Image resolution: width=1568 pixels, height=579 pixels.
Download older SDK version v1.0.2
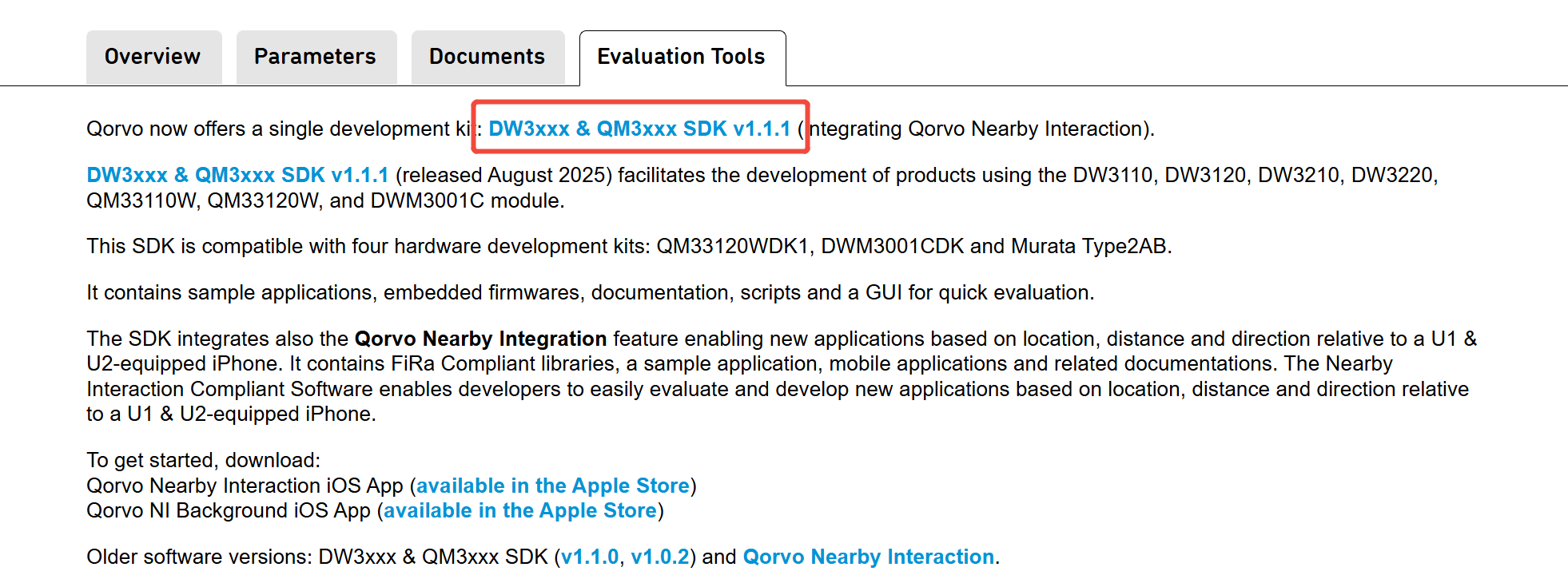[660, 557]
